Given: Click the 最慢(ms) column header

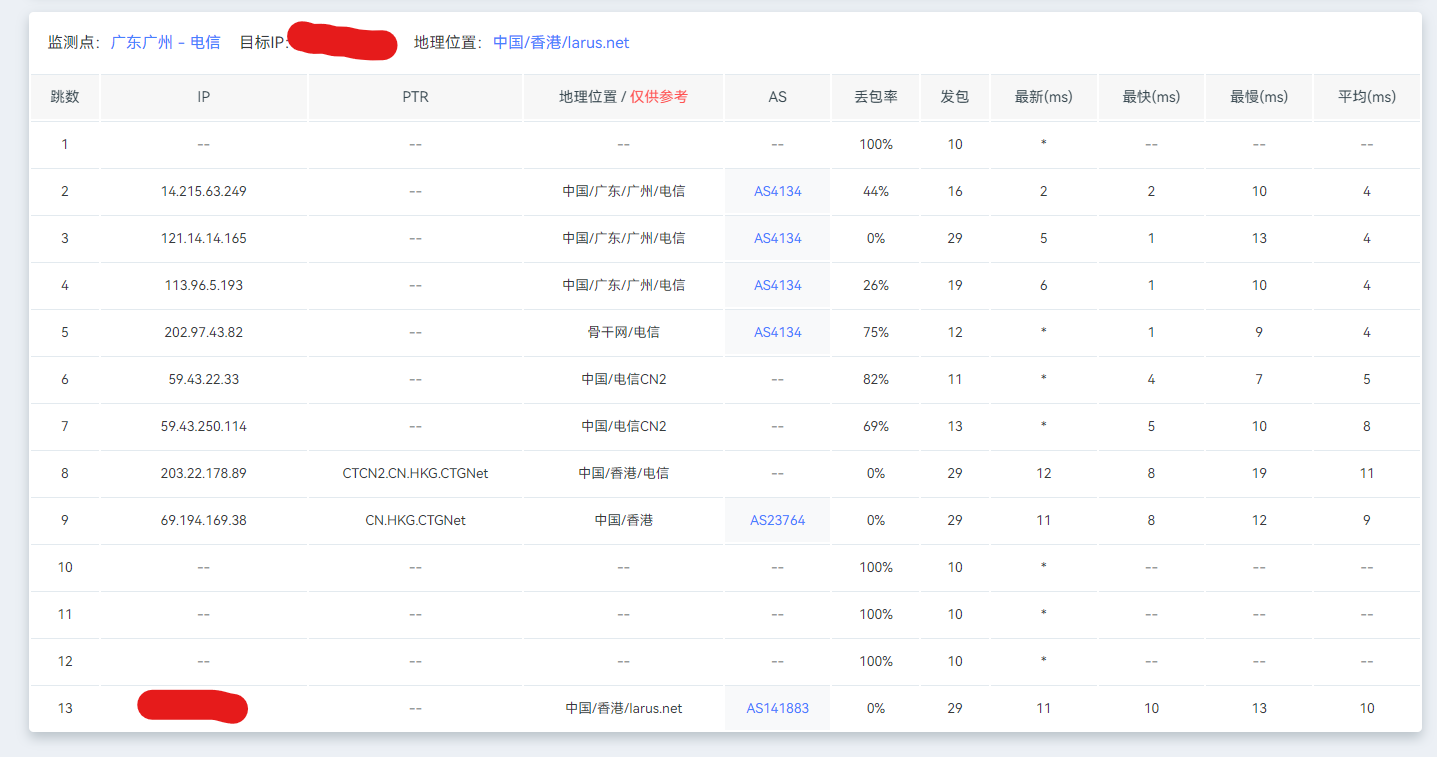Looking at the screenshot, I should pos(1259,97).
